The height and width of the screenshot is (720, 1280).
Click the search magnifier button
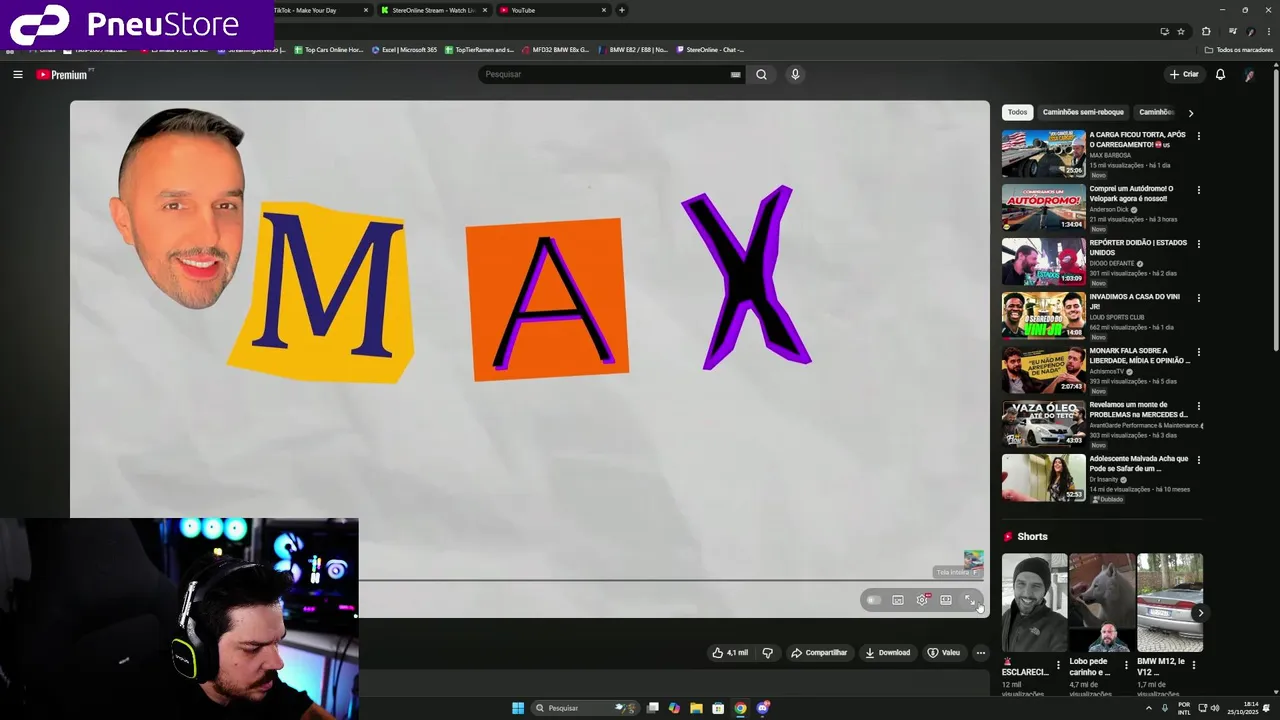[x=761, y=74]
